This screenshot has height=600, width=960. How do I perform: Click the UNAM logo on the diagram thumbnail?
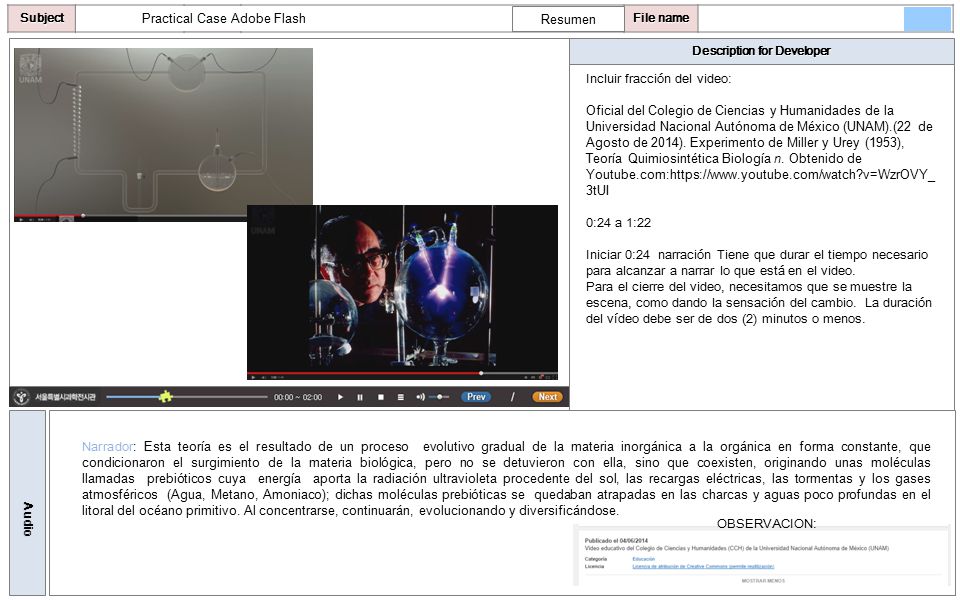[30, 67]
